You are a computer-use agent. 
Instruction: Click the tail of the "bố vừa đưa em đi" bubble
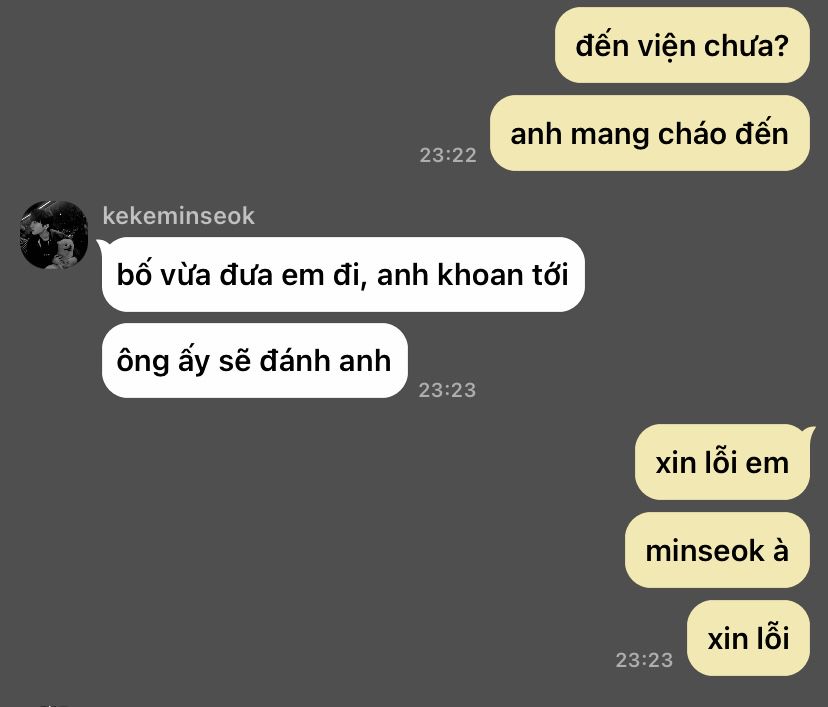(x=102, y=244)
